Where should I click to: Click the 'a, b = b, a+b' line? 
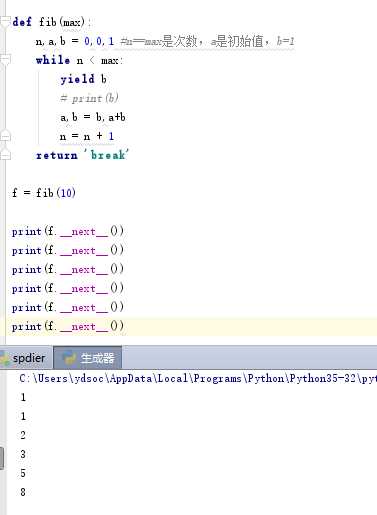[x=93, y=117]
